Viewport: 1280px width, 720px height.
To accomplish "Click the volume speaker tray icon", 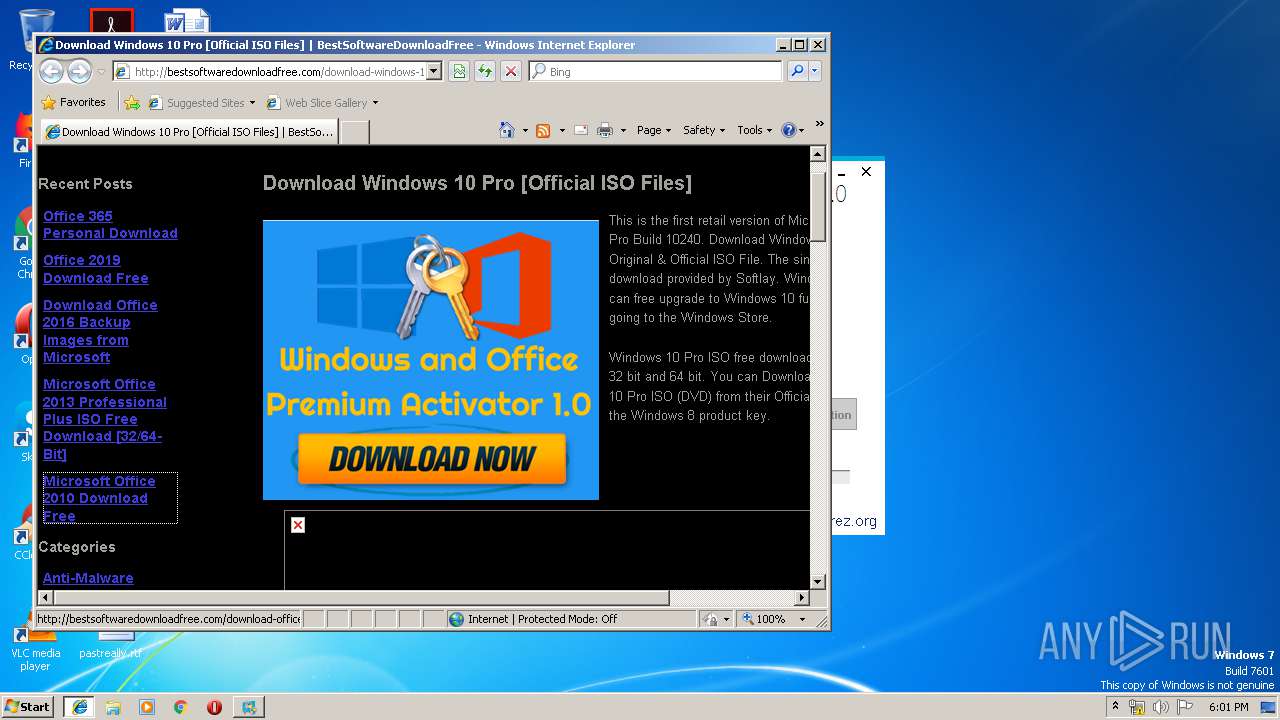I will (1161, 707).
